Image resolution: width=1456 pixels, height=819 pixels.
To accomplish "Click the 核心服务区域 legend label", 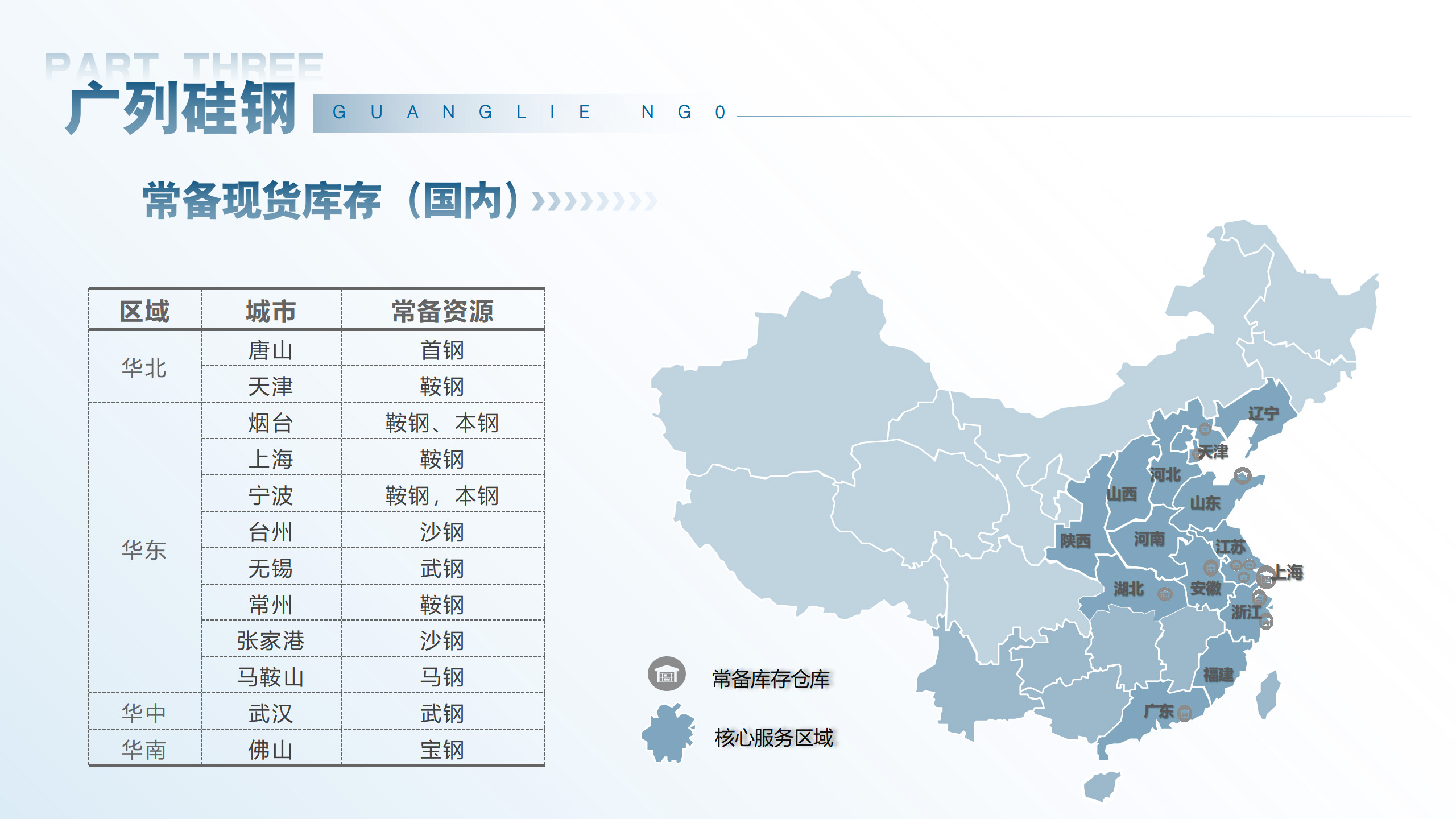I will click(x=773, y=738).
